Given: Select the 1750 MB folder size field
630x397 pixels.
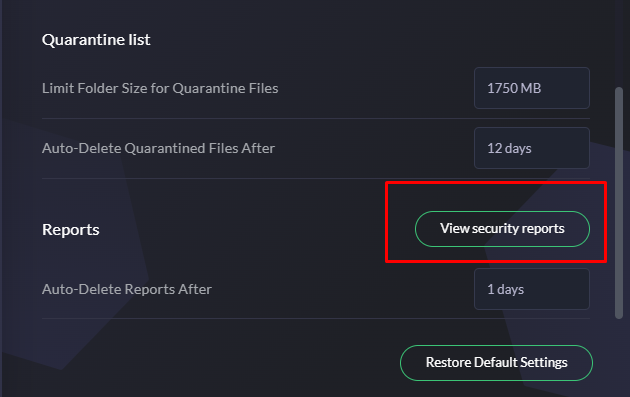Looking at the screenshot, I should 532,88.
